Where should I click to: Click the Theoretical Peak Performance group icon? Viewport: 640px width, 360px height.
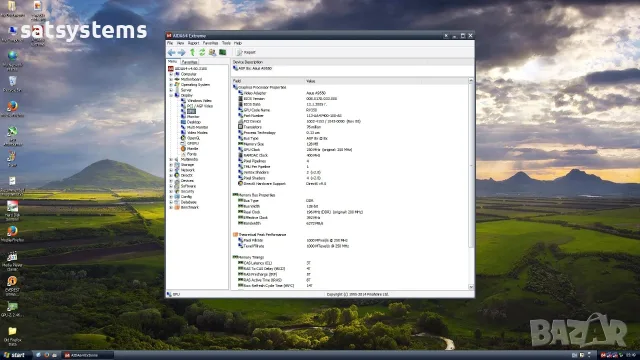coord(235,235)
